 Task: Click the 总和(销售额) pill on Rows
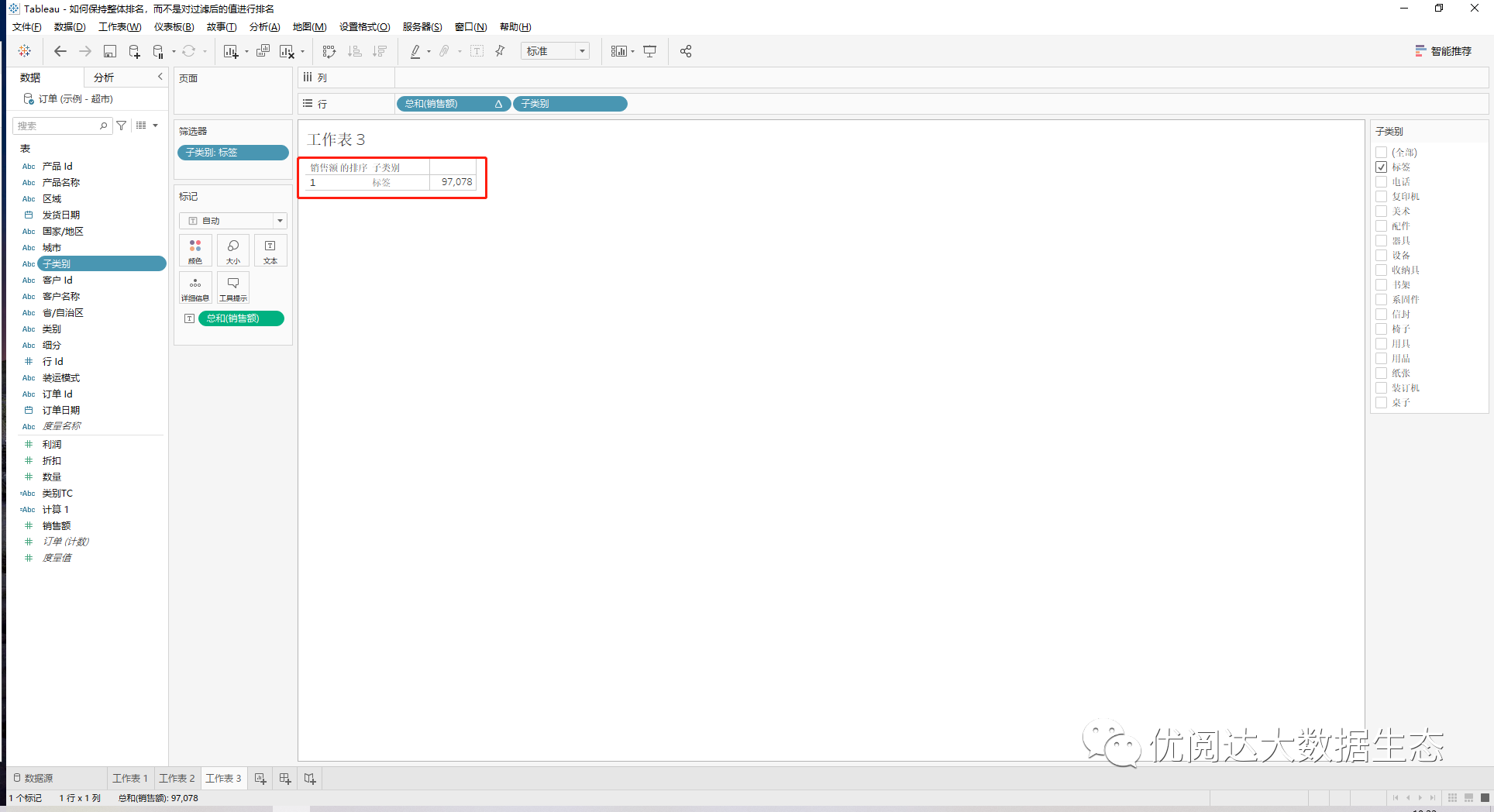[x=453, y=104]
